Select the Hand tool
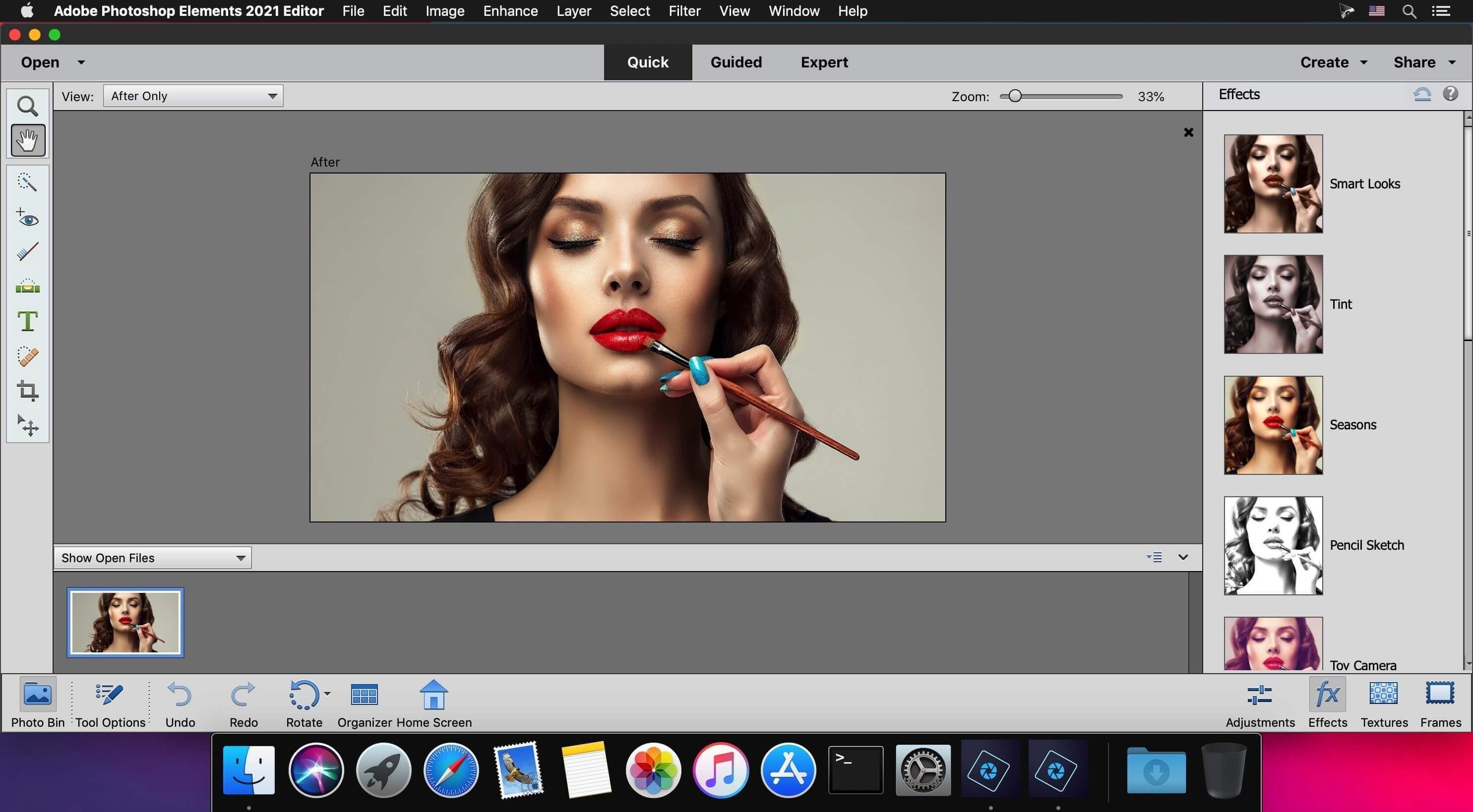The width and height of the screenshot is (1473, 812). [x=27, y=140]
